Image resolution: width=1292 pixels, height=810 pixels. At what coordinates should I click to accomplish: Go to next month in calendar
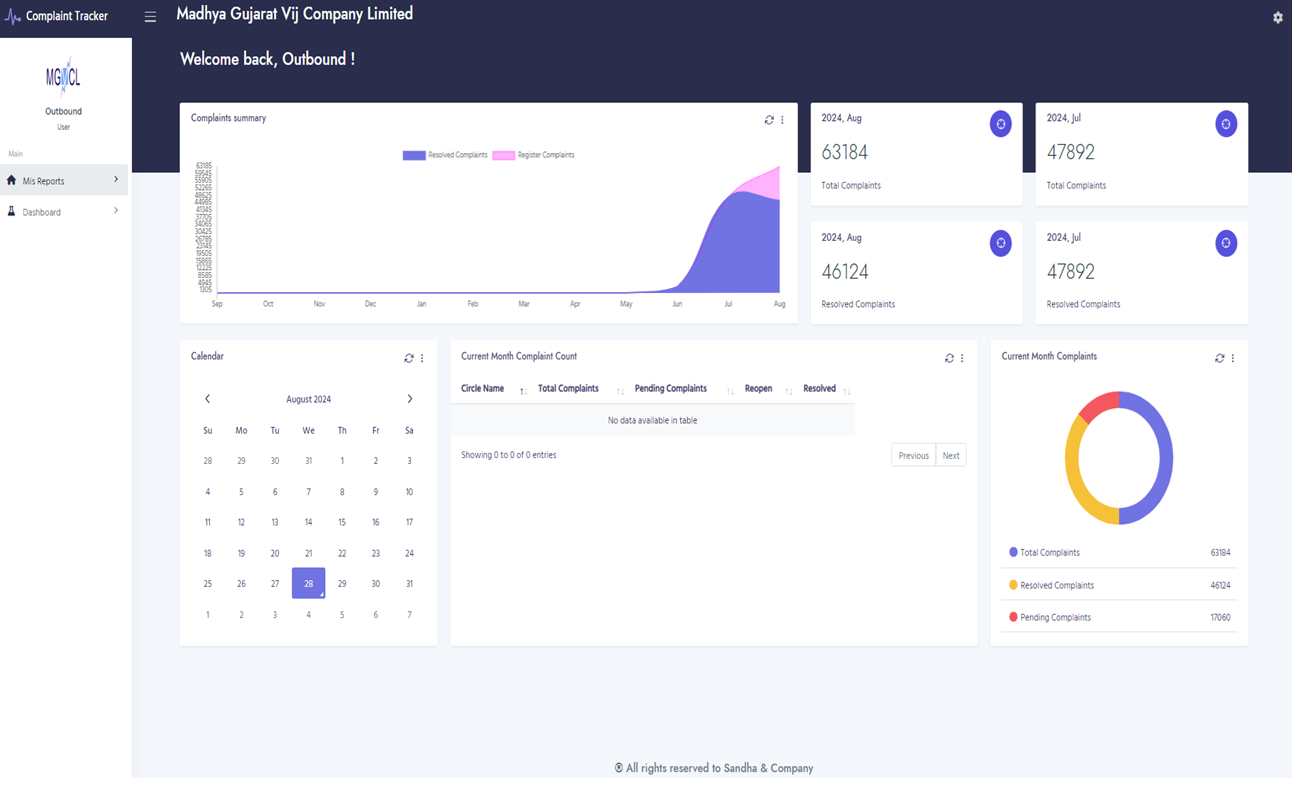(409, 399)
